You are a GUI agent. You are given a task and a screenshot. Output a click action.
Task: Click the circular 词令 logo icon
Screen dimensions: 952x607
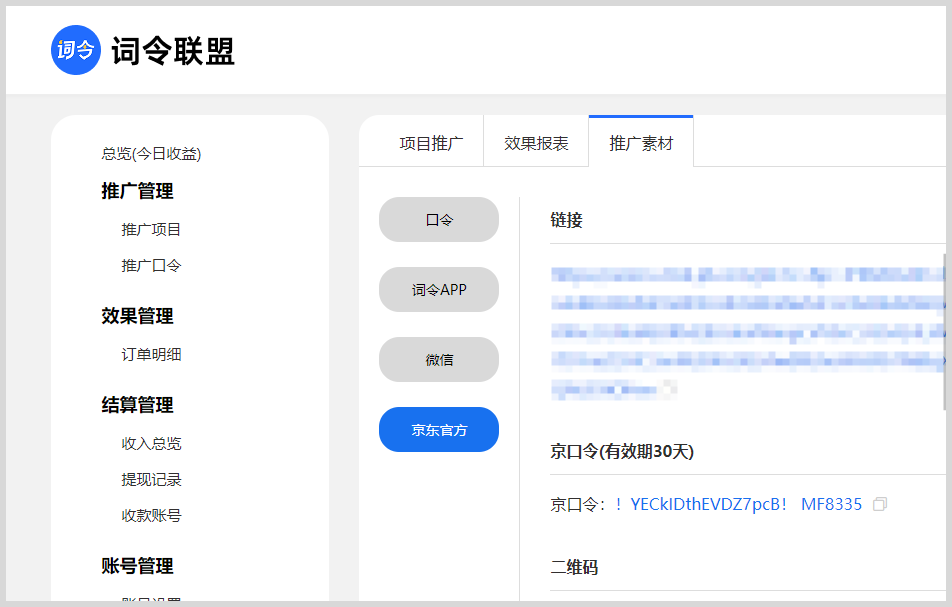coord(76,50)
